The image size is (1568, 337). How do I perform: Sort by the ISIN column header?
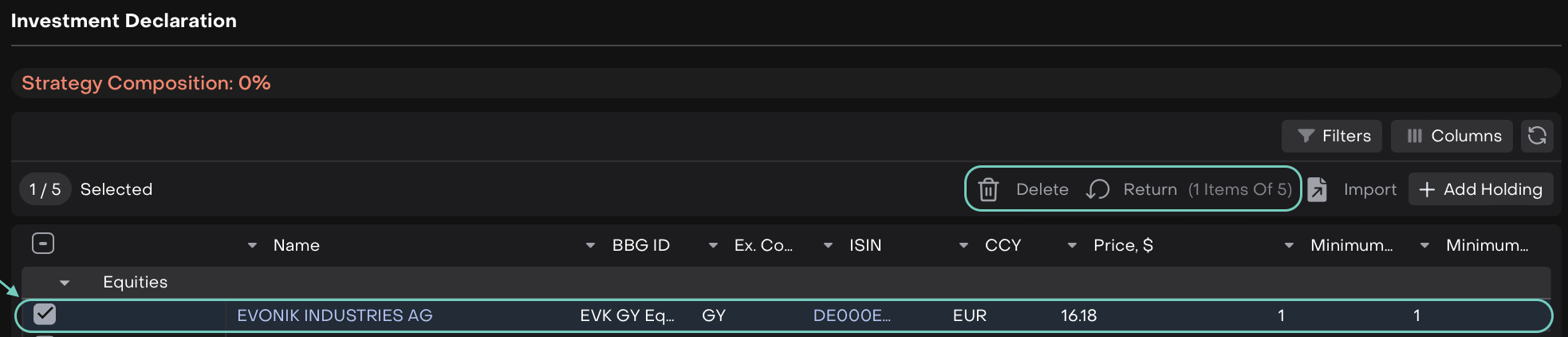click(865, 245)
